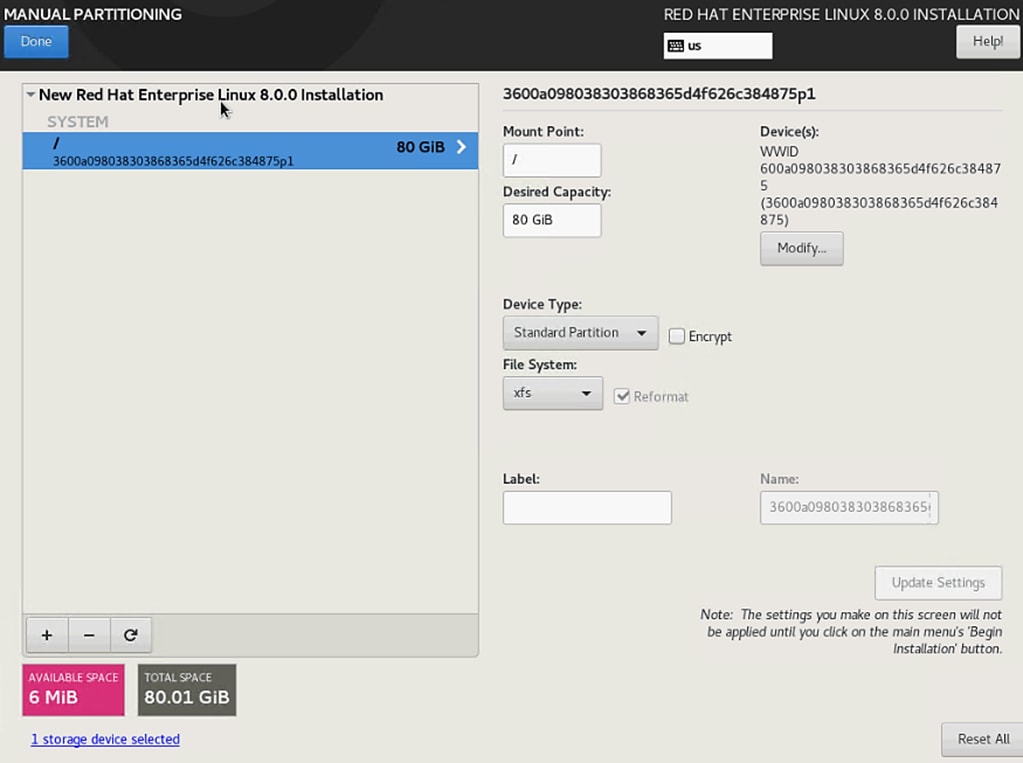Screen dimensions: 1023x763
Task: Toggle the Encrypt checkbox
Action: [x=677, y=336]
